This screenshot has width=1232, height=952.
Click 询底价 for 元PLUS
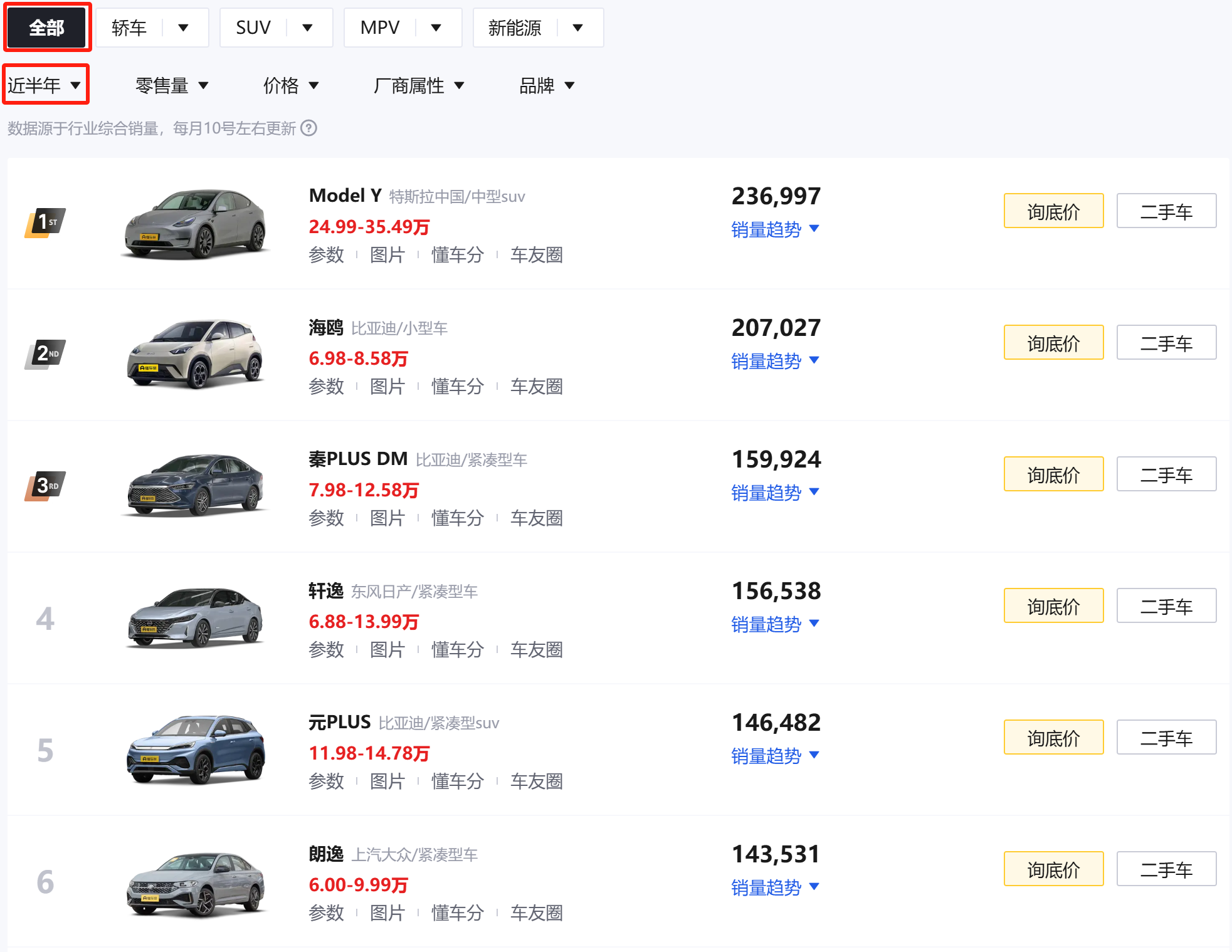tap(1054, 738)
